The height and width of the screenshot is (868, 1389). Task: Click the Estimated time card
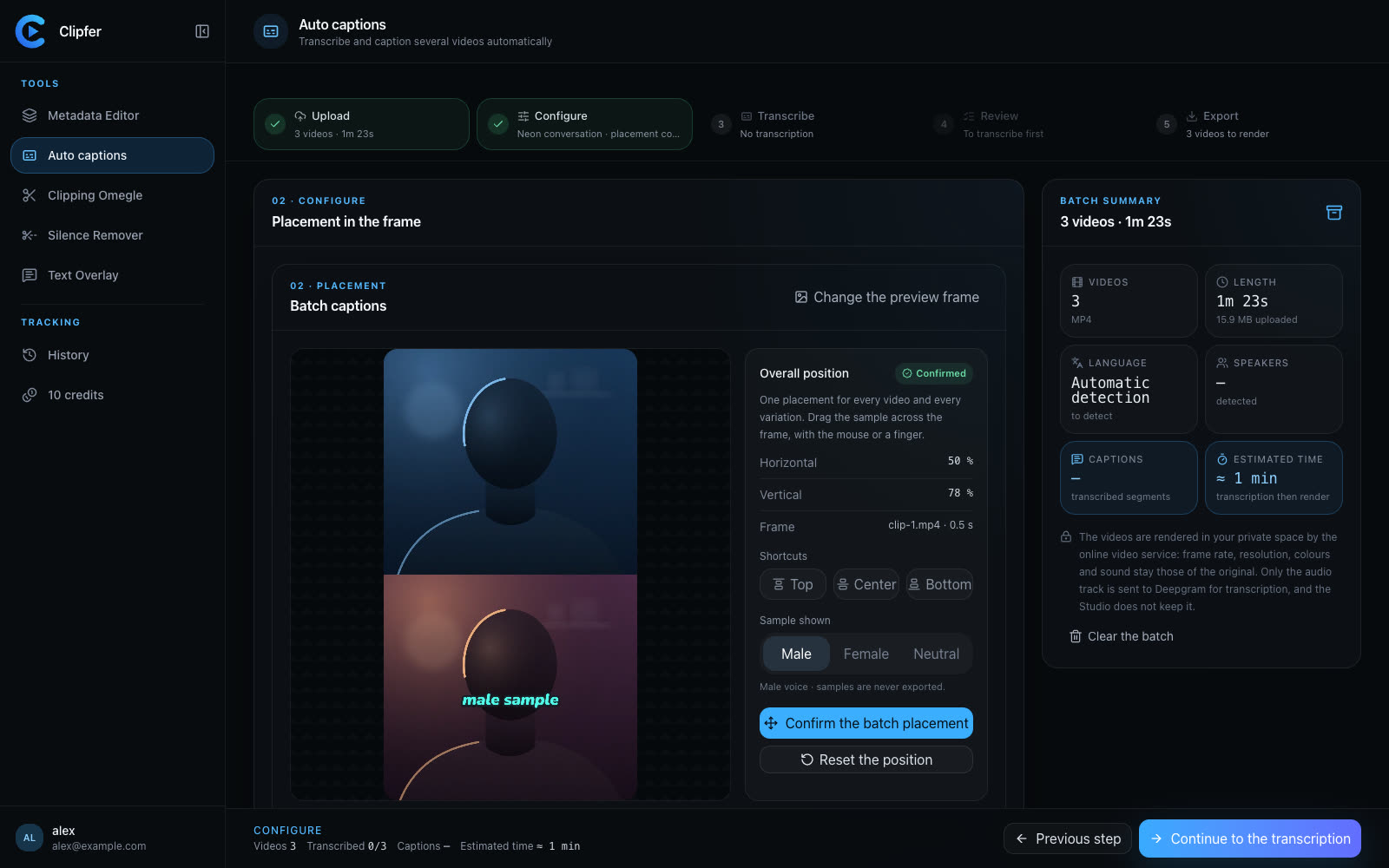pos(1274,477)
